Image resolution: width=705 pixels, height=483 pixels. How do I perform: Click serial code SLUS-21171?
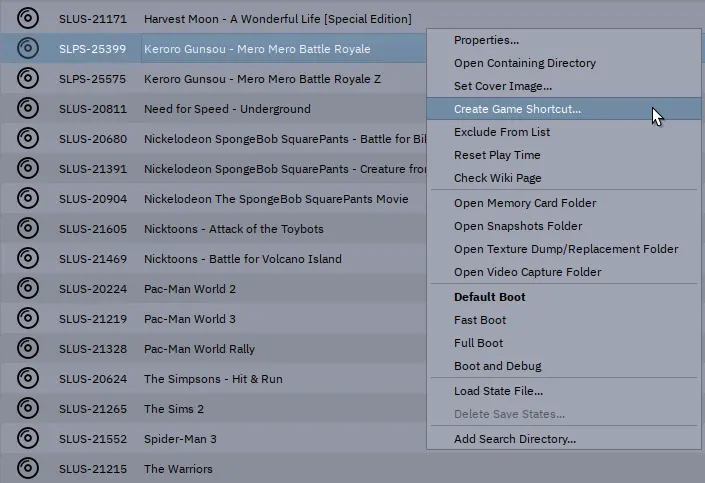(x=93, y=19)
